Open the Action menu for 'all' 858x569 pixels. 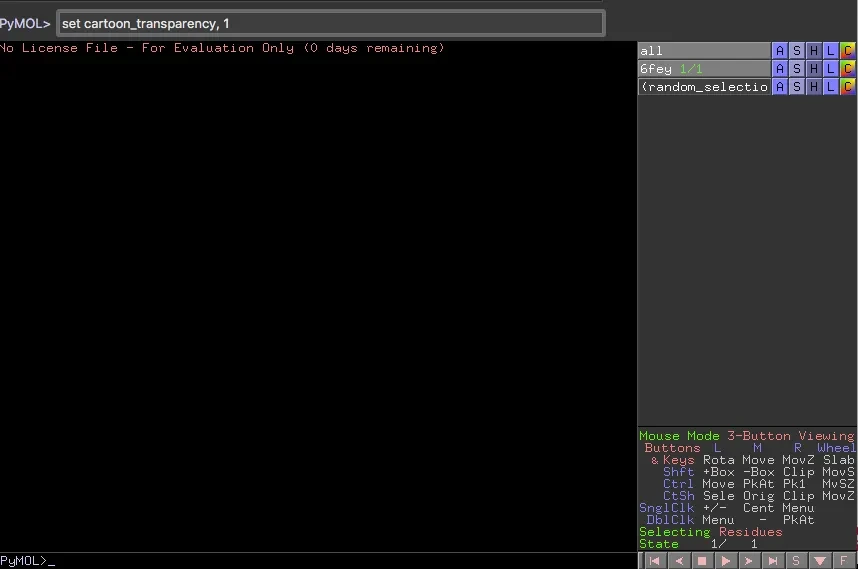780,51
